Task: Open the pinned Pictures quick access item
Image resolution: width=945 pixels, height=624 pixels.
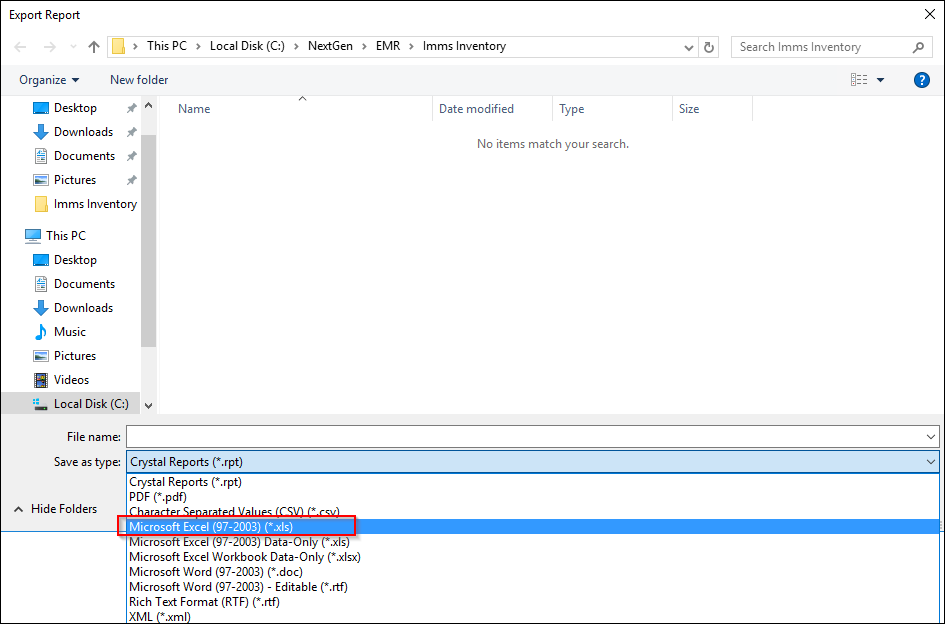Action: 75,180
